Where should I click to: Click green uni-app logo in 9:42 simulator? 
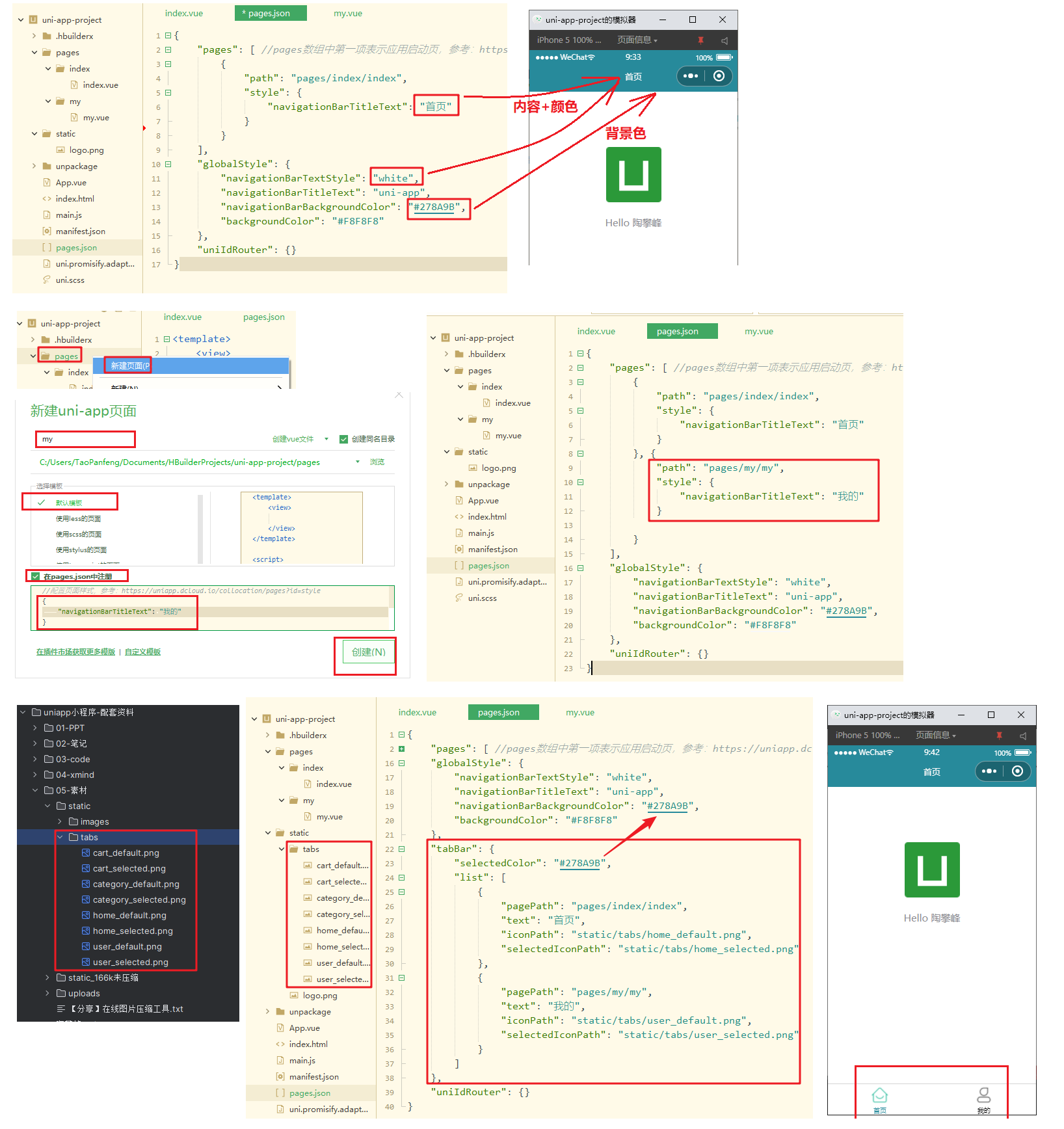(932, 870)
